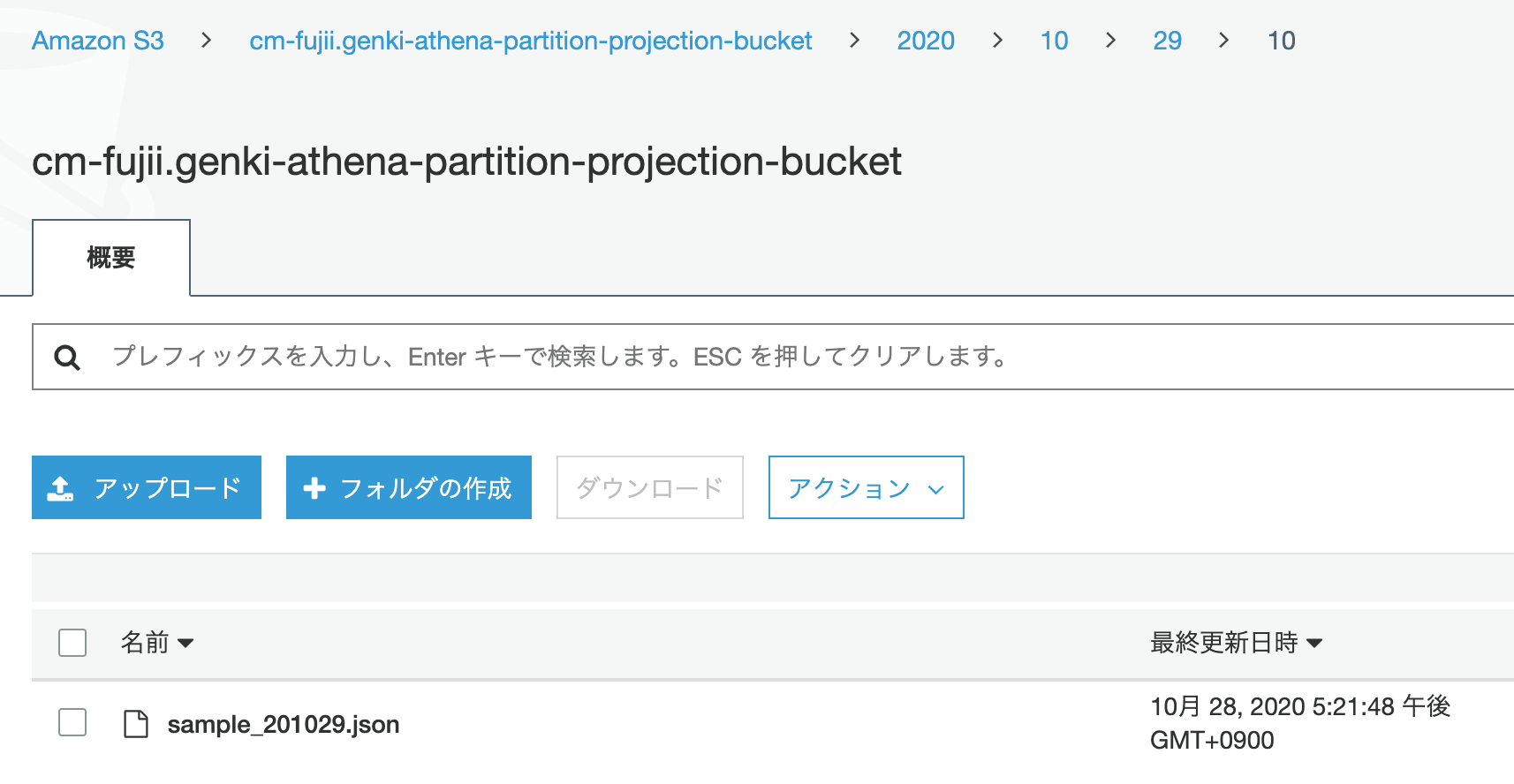Open Amazon S3 from the breadcrumb
The image size is (1514, 784).
pos(97,40)
